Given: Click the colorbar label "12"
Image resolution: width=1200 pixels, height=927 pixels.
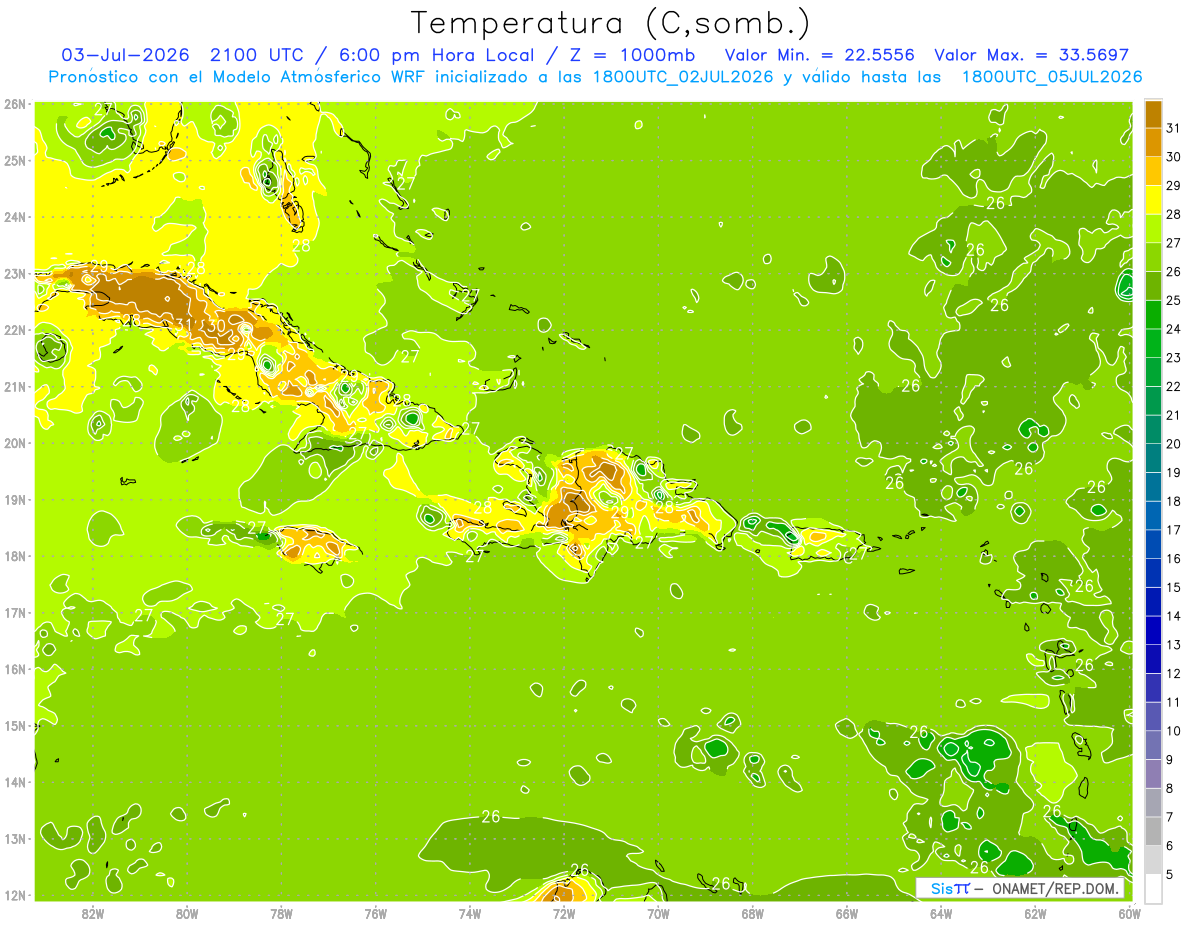Looking at the screenshot, I should [x=1173, y=674].
